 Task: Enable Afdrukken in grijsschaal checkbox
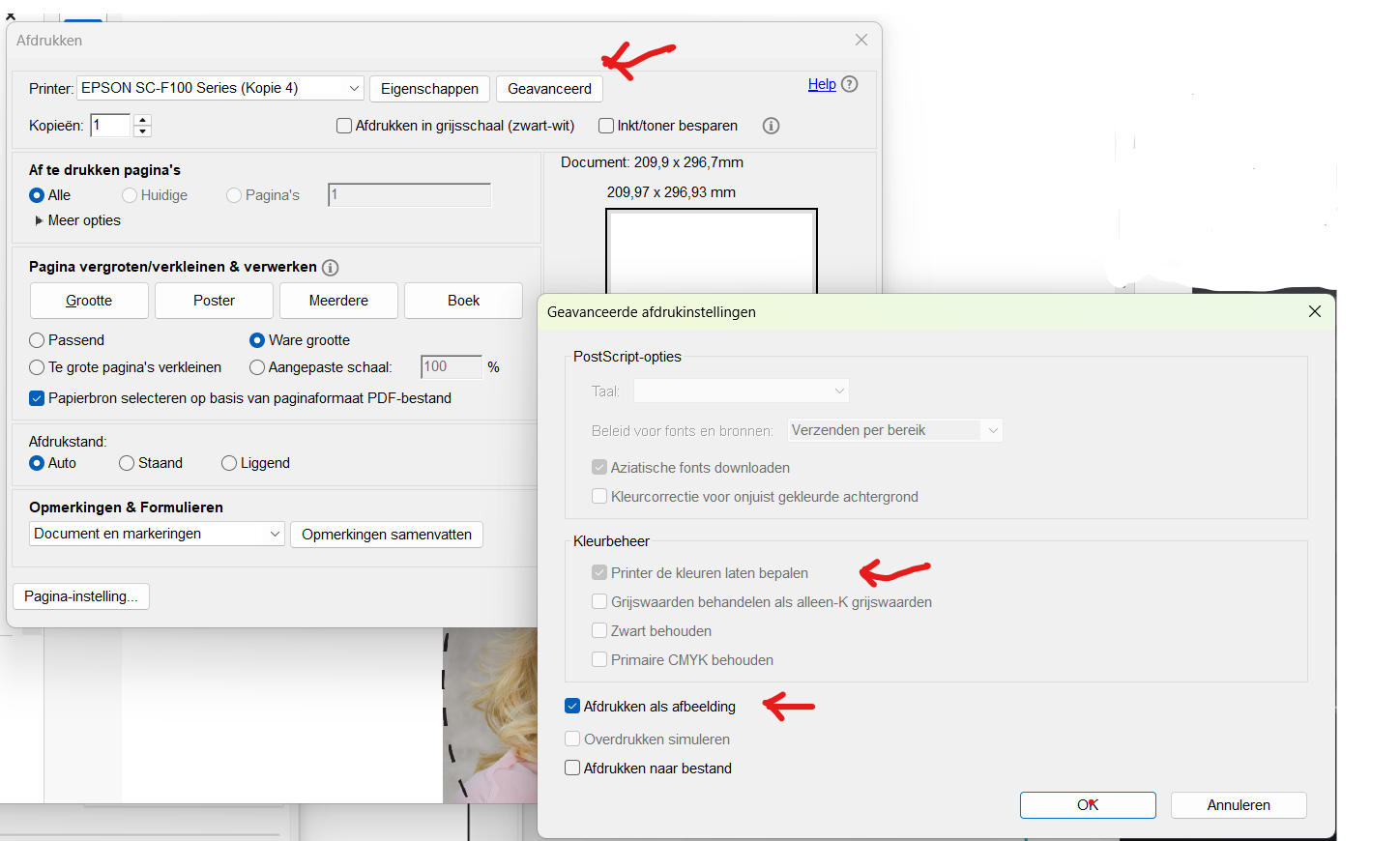point(344,126)
